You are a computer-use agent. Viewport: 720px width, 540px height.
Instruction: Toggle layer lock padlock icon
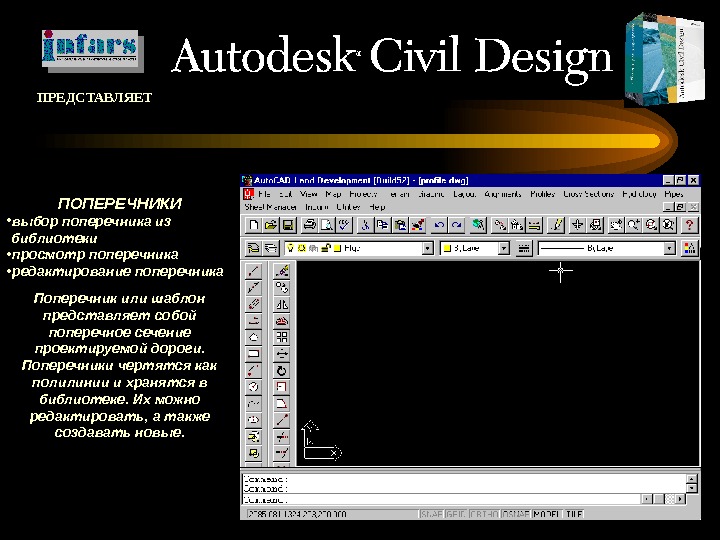point(326,248)
